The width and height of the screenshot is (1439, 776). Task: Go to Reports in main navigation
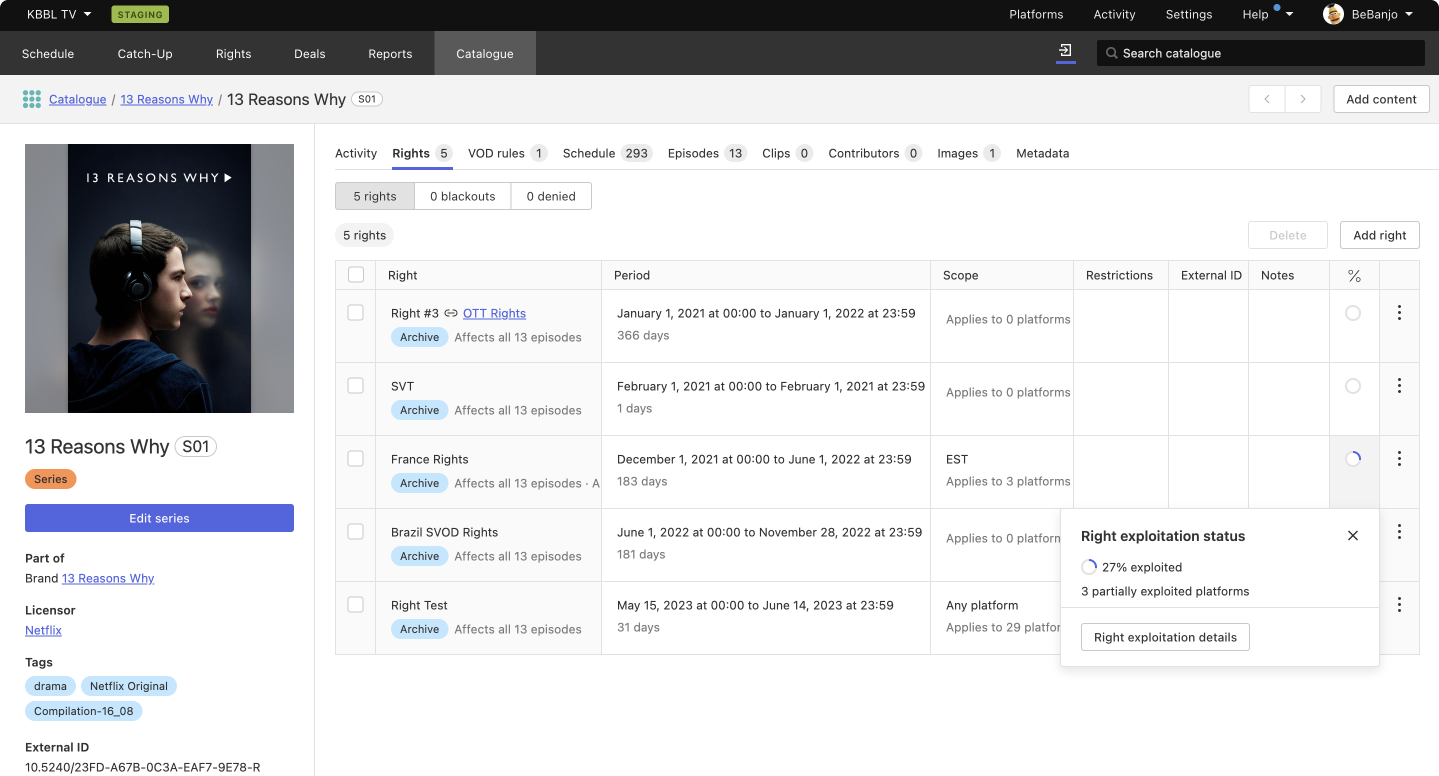pos(390,53)
